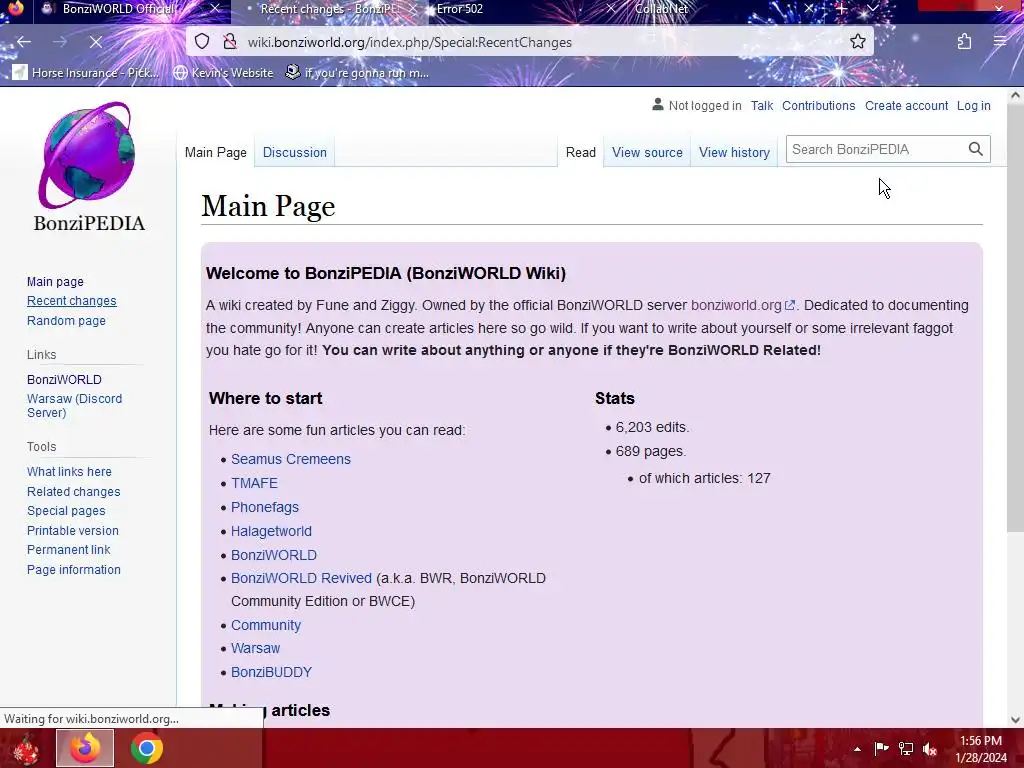The width and height of the screenshot is (1024, 768).
Task: Open Recent changes in the sidebar
Action: [71, 301]
